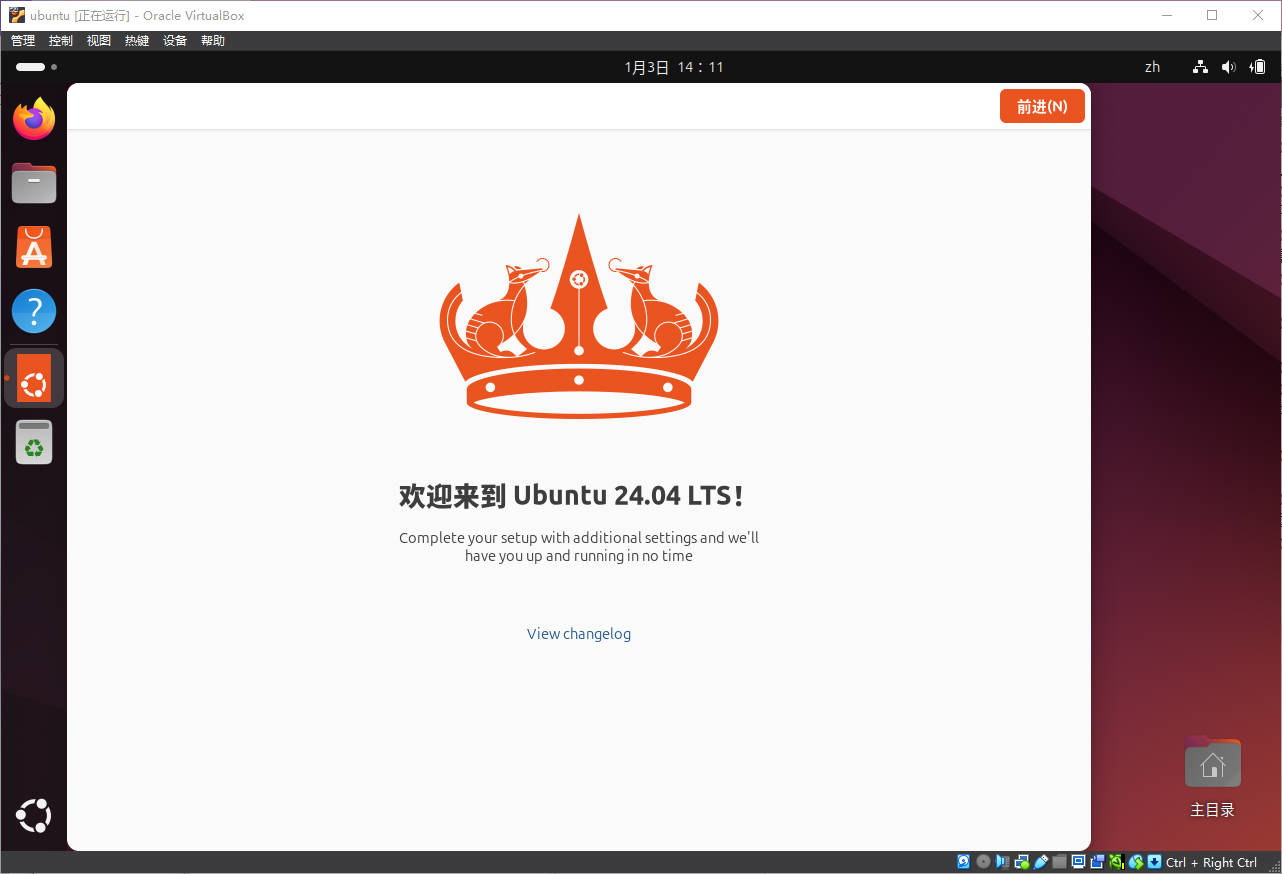The image size is (1282, 874).
Task: Click the network status icon in top bar
Action: tap(1200, 67)
